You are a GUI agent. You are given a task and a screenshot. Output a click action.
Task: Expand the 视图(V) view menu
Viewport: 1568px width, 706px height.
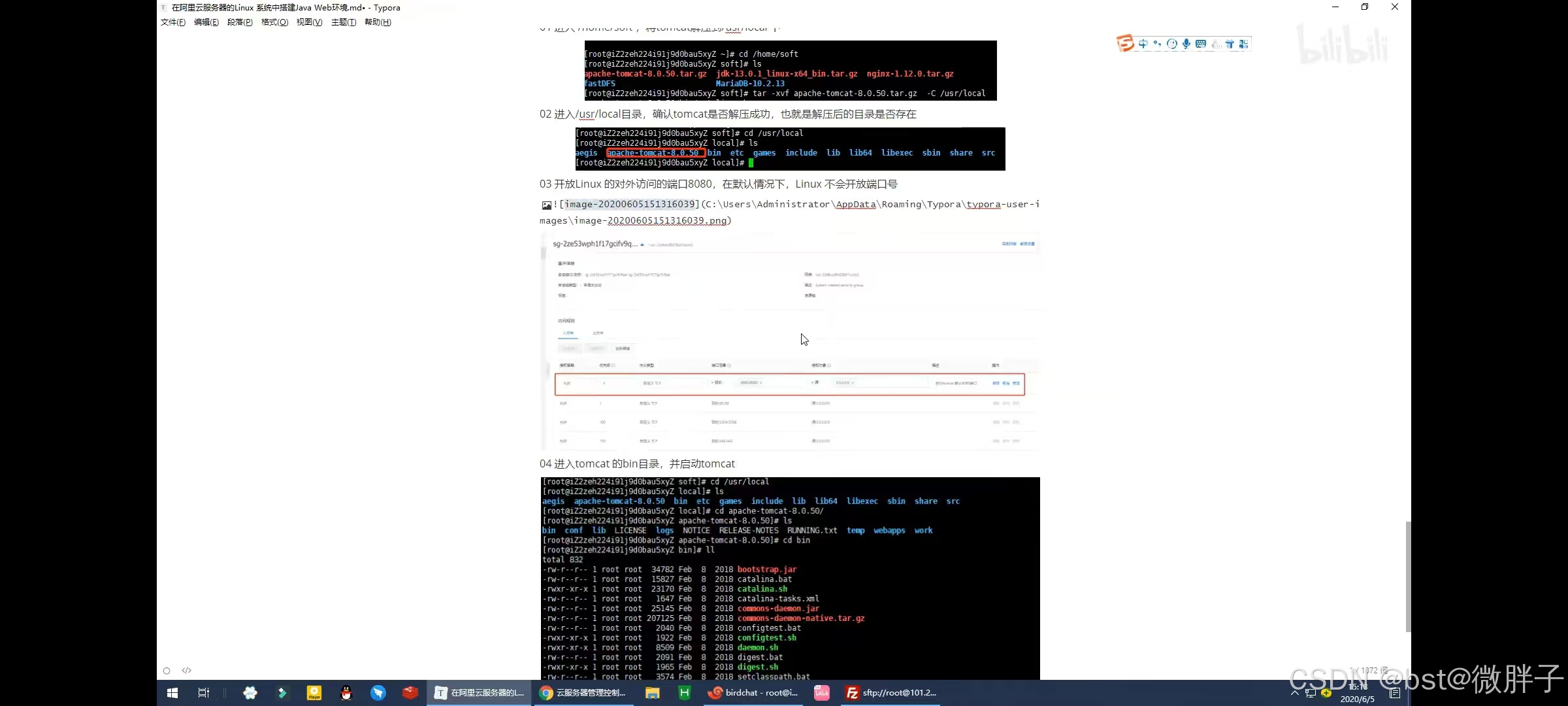[x=309, y=22]
